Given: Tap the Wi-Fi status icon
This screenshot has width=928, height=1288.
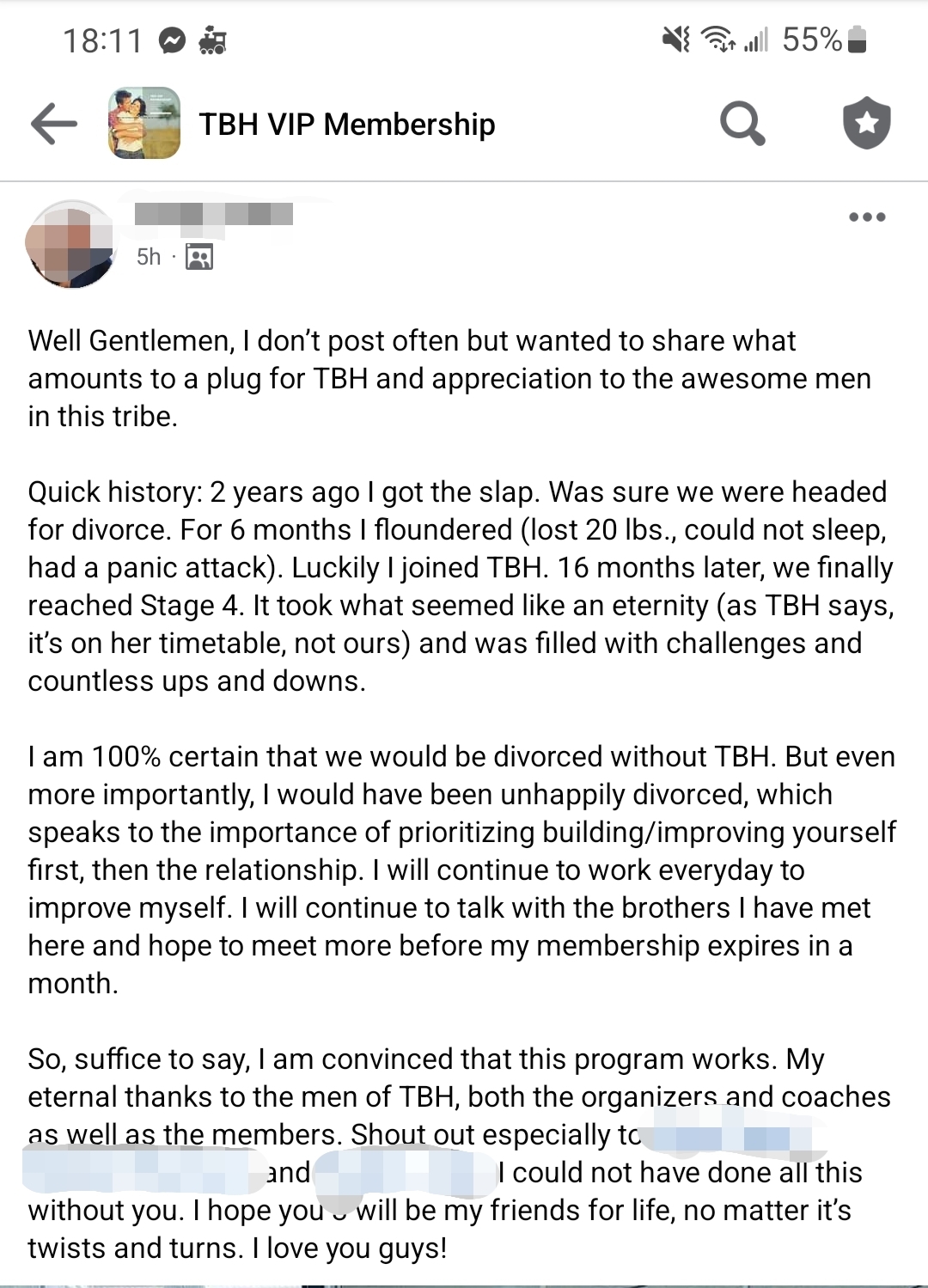Looking at the screenshot, I should pos(717,39).
